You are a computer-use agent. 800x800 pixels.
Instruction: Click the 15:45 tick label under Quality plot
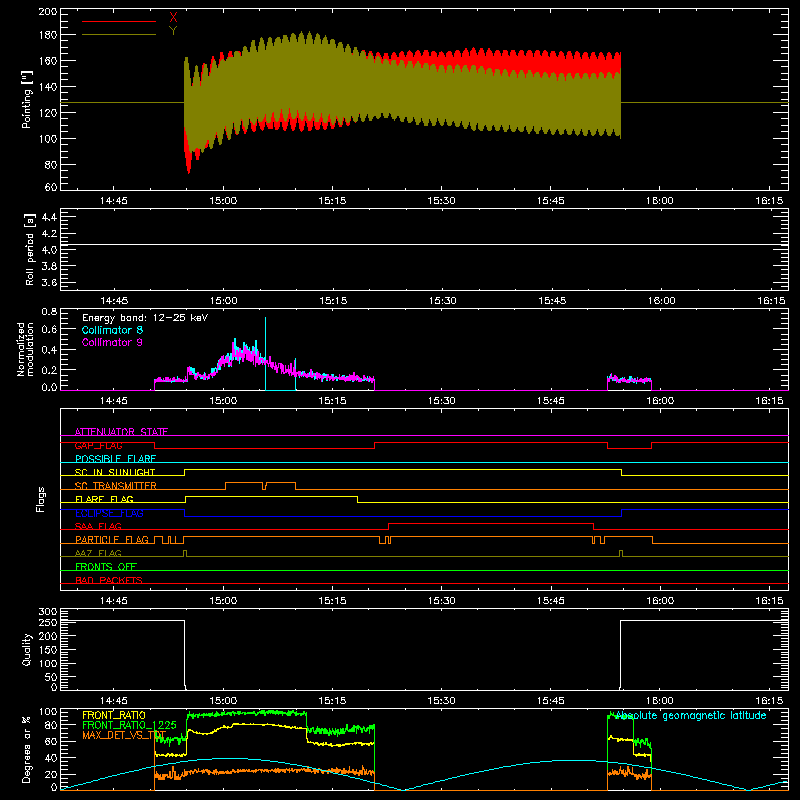(x=551, y=701)
